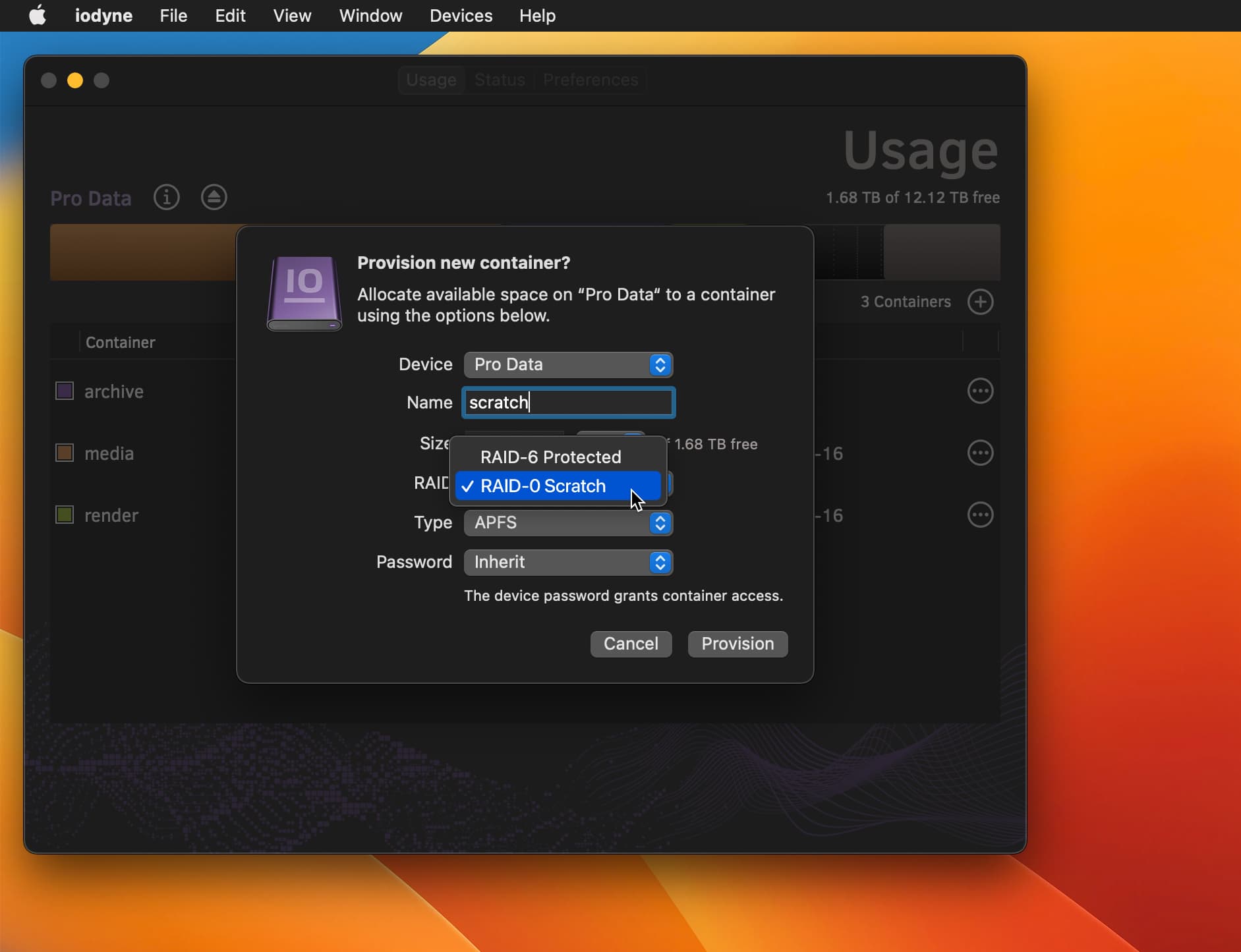Open the Window menu
The image size is (1241, 952).
coord(370,15)
